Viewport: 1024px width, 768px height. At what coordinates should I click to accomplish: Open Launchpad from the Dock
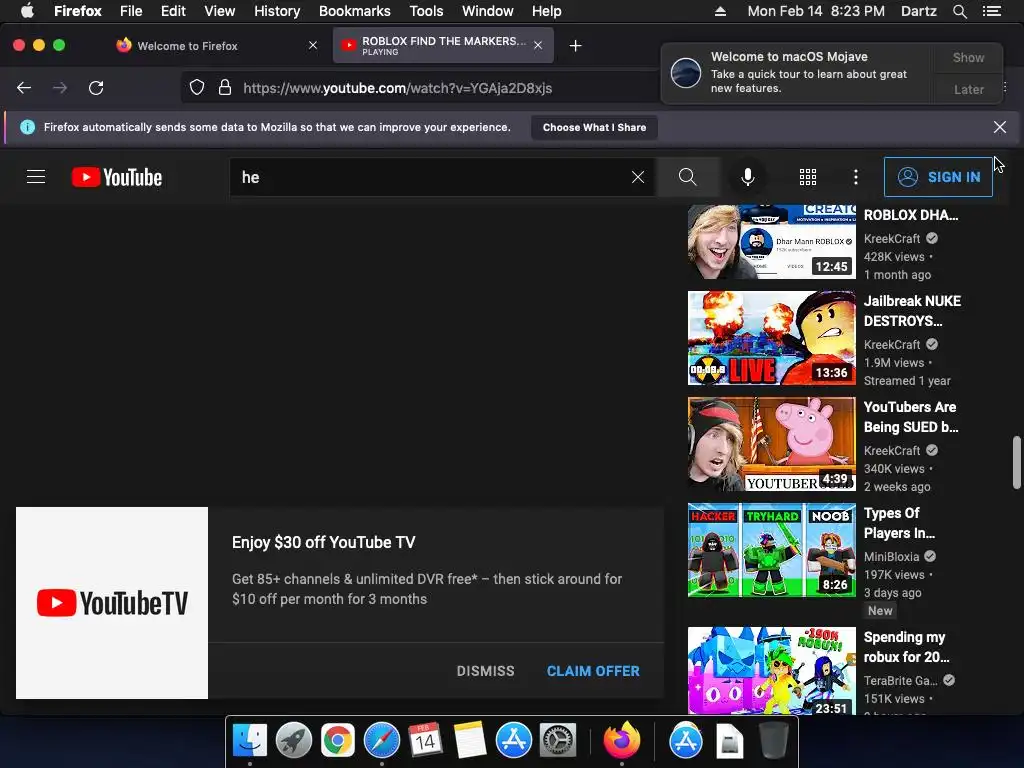point(294,740)
